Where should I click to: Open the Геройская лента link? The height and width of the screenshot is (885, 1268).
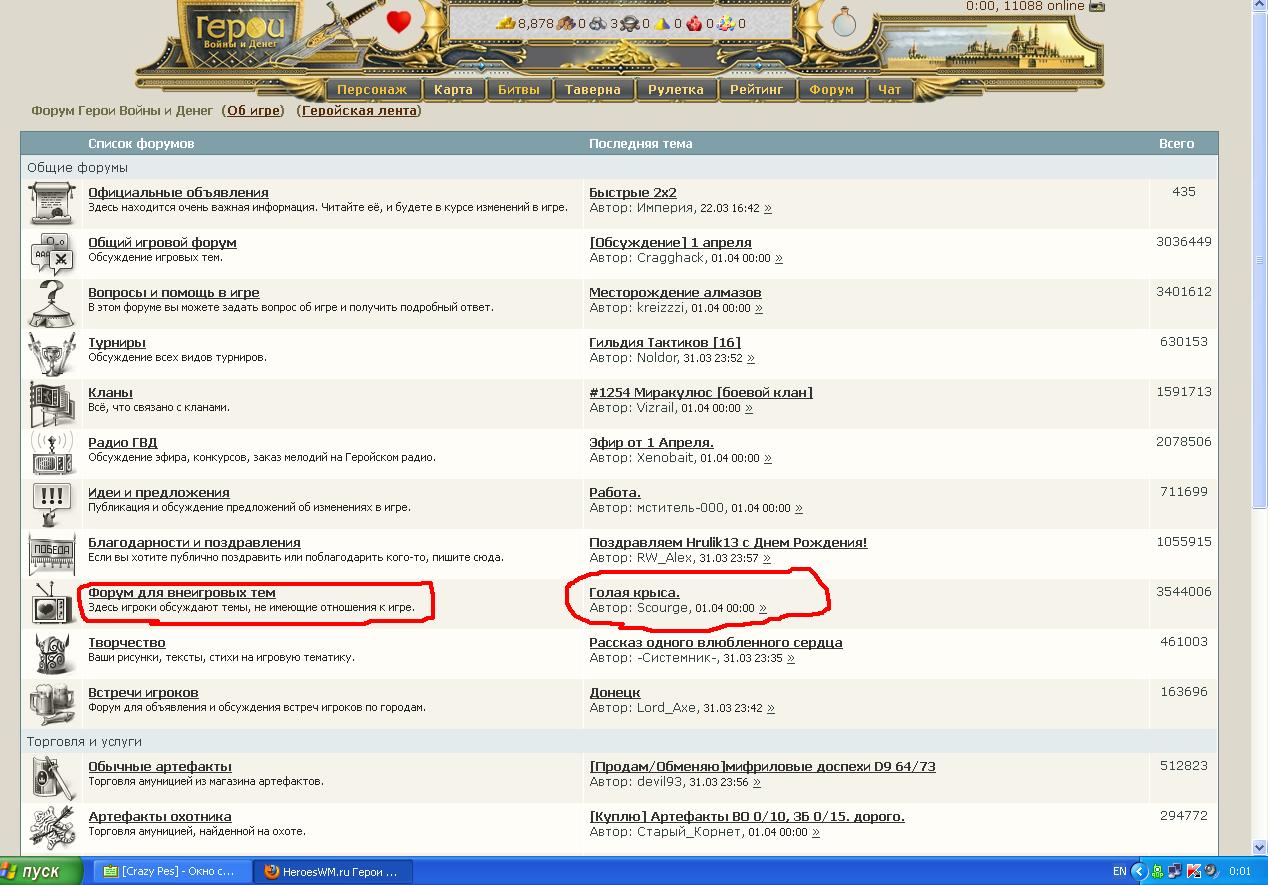point(359,111)
